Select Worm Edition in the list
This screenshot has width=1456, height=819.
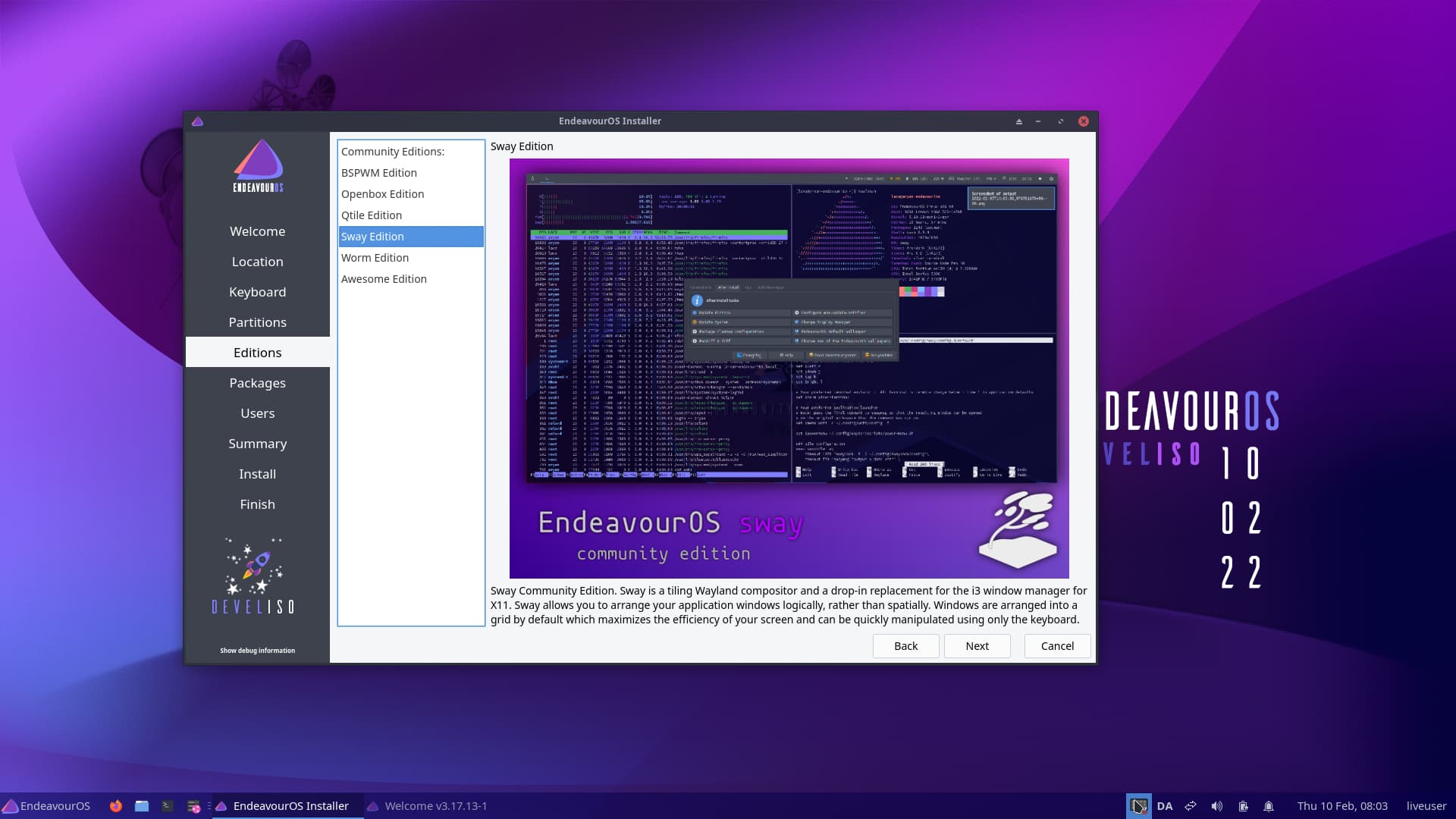pyautogui.click(x=411, y=258)
